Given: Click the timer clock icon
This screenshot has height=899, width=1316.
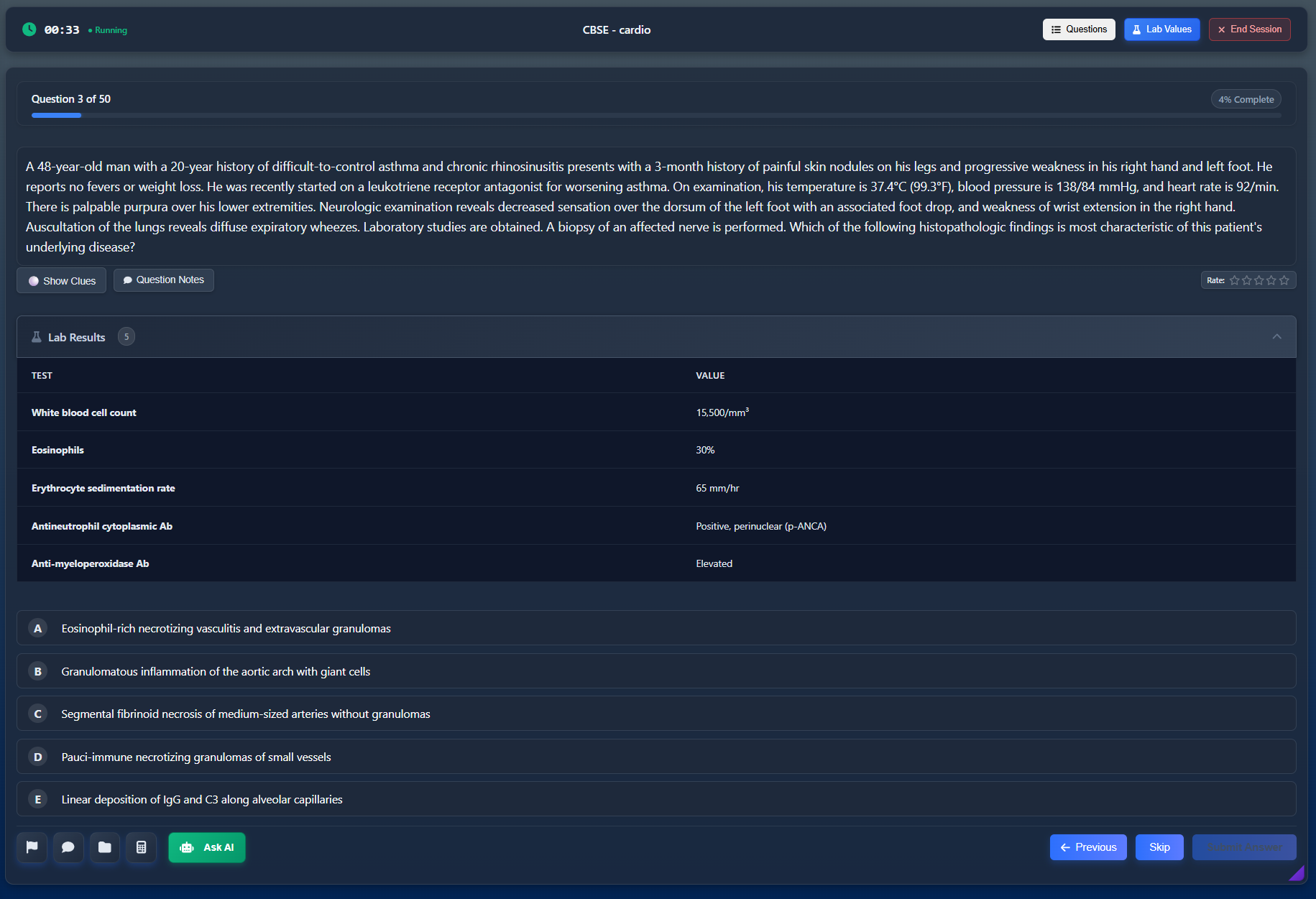Looking at the screenshot, I should (29, 29).
